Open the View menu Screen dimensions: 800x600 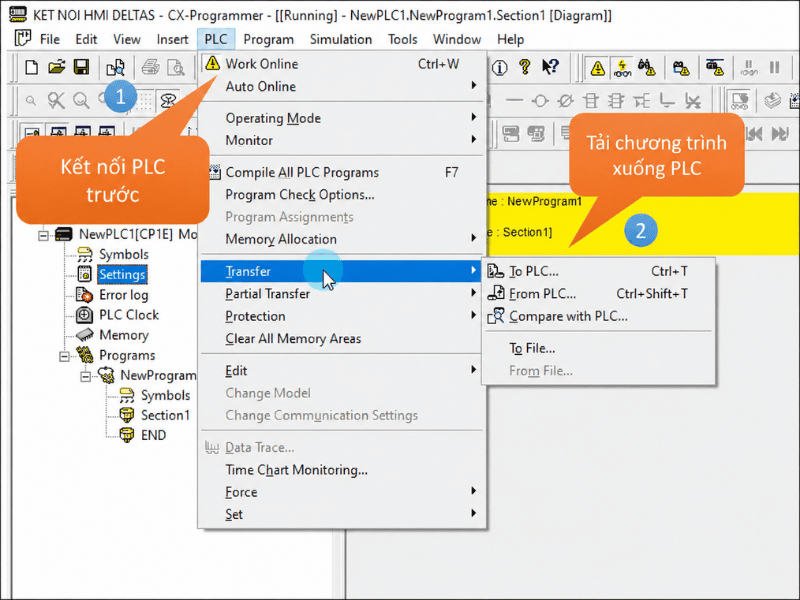127,39
